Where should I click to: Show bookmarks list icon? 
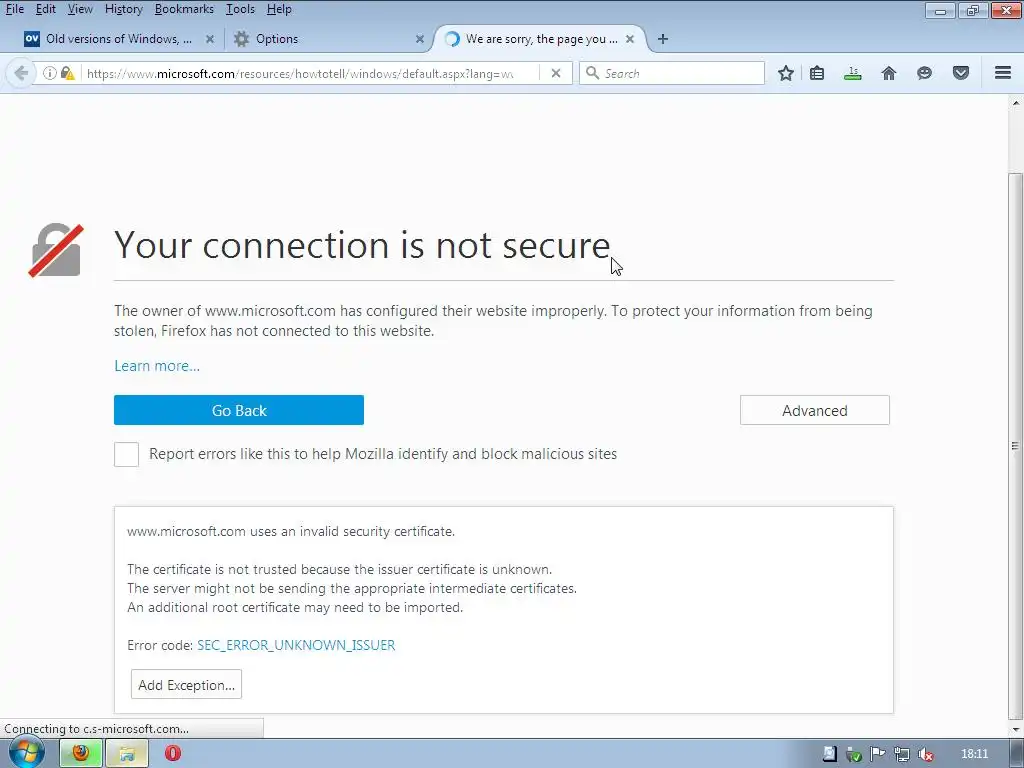[x=817, y=73]
